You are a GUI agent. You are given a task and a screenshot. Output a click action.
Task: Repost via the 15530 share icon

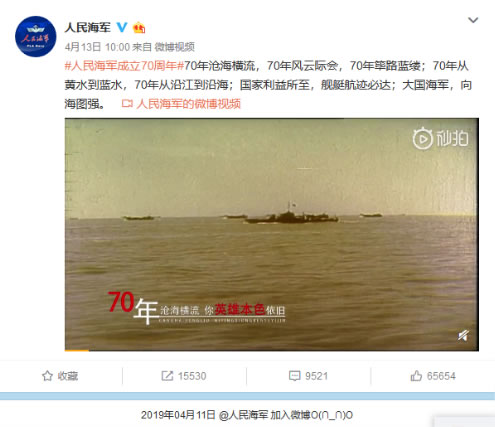[x=184, y=376]
